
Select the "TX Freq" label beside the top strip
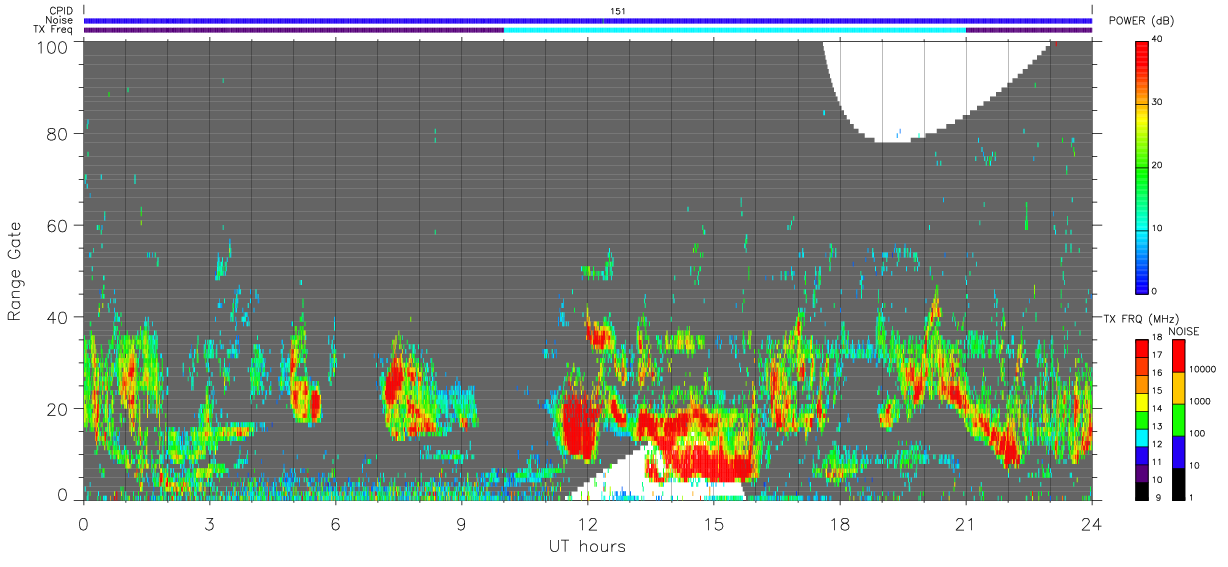tap(54, 29)
